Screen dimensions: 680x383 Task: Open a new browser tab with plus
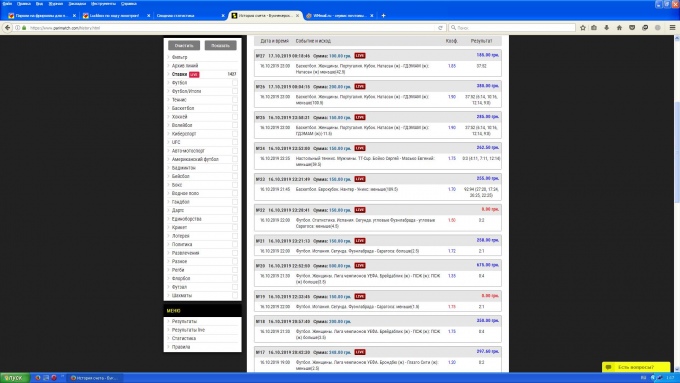coord(383,16)
